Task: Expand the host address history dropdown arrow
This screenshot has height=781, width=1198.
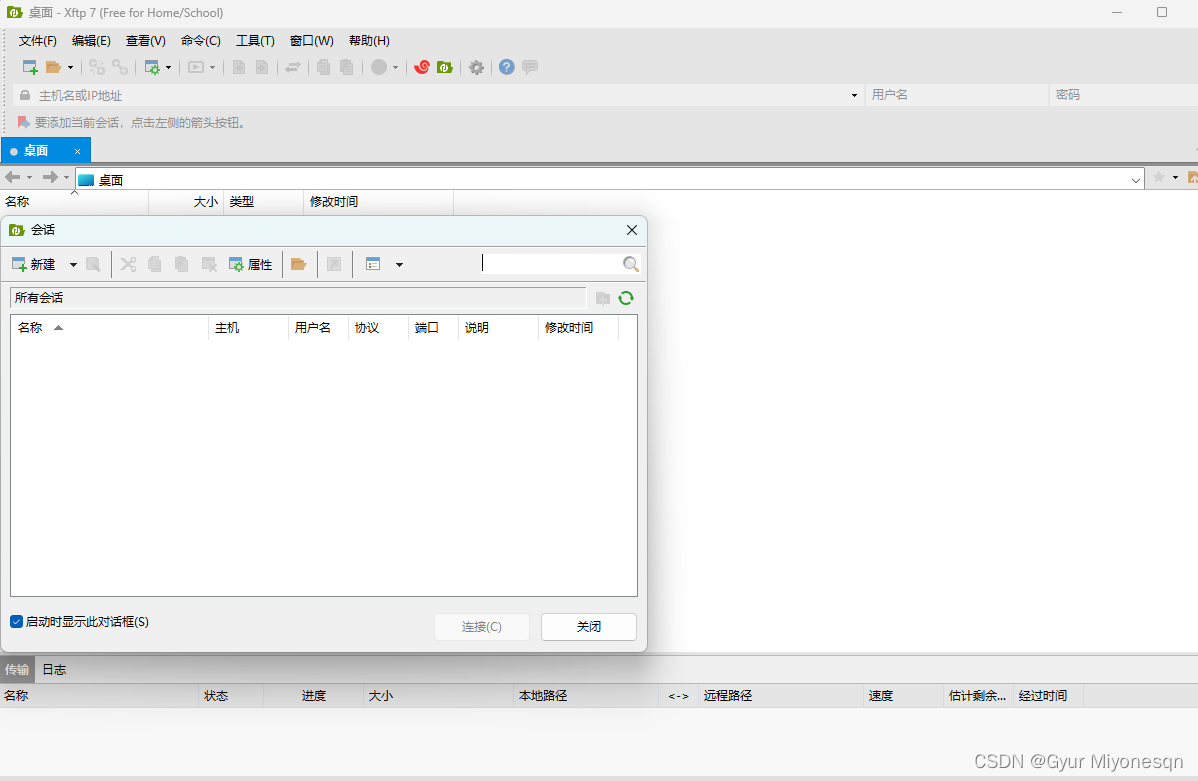Action: point(854,96)
